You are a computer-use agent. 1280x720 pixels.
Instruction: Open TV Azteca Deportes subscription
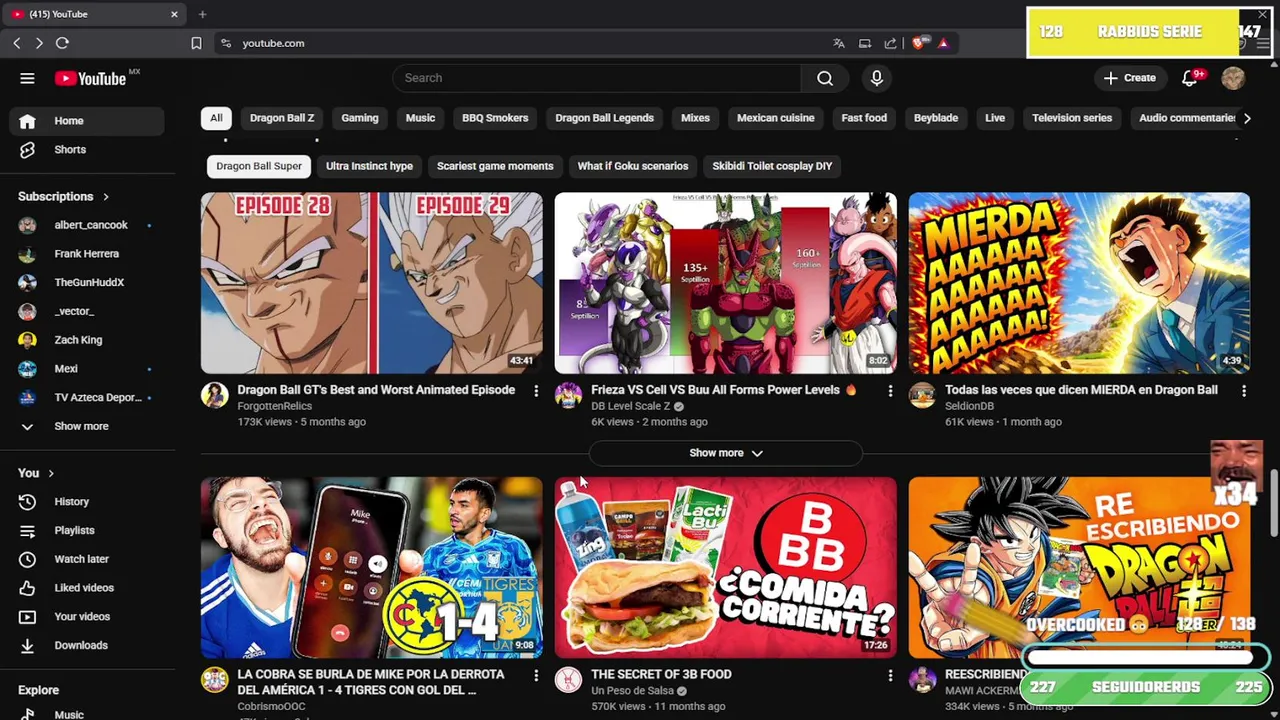click(x=85, y=397)
